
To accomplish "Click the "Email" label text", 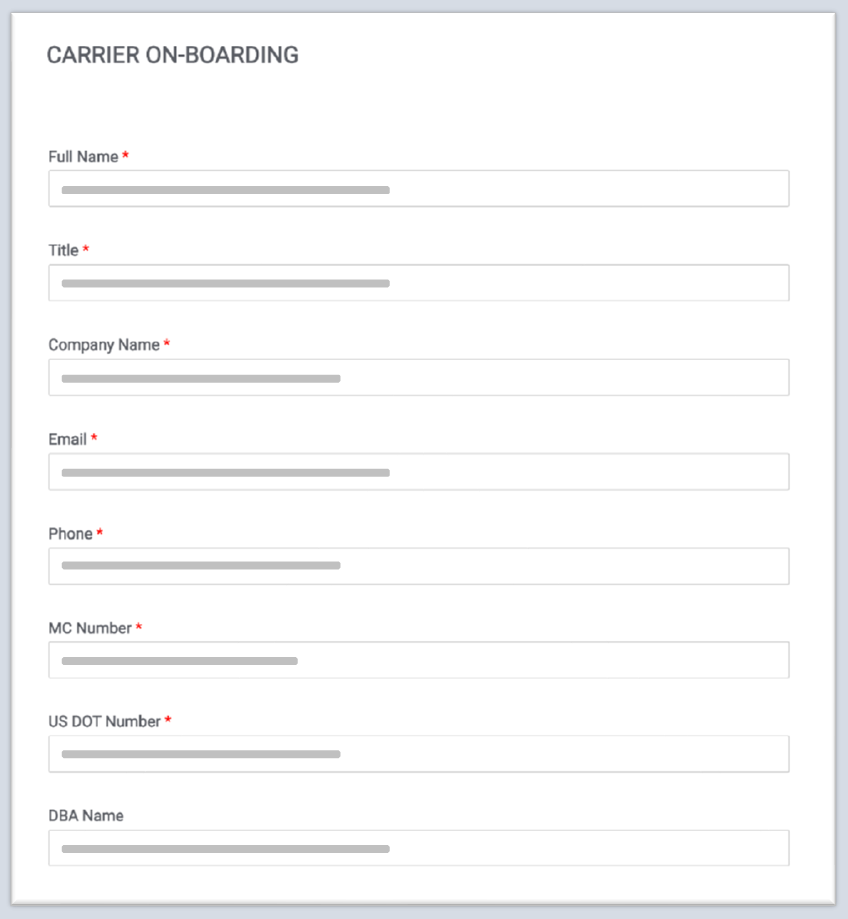I will (x=67, y=439).
